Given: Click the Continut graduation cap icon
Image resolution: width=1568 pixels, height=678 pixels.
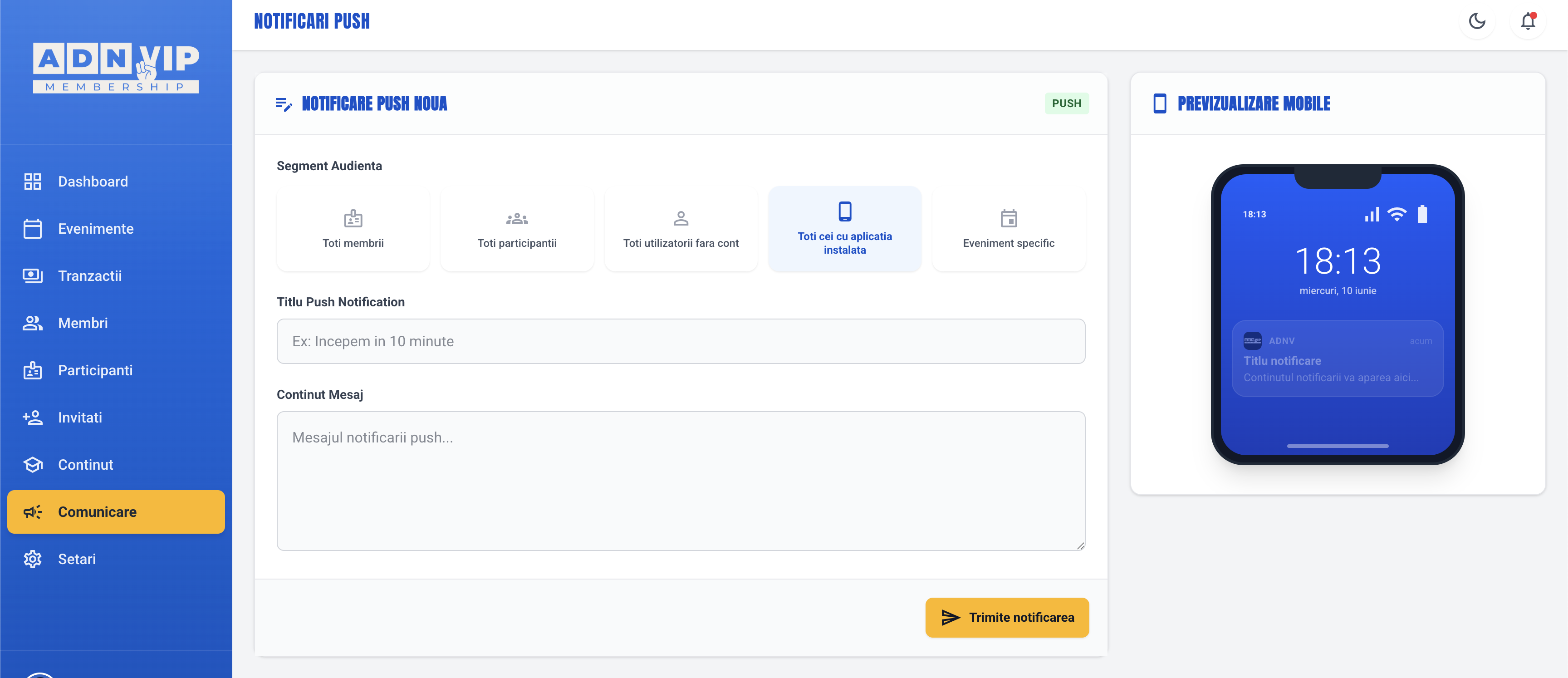Looking at the screenshot, I should point(32,464).
